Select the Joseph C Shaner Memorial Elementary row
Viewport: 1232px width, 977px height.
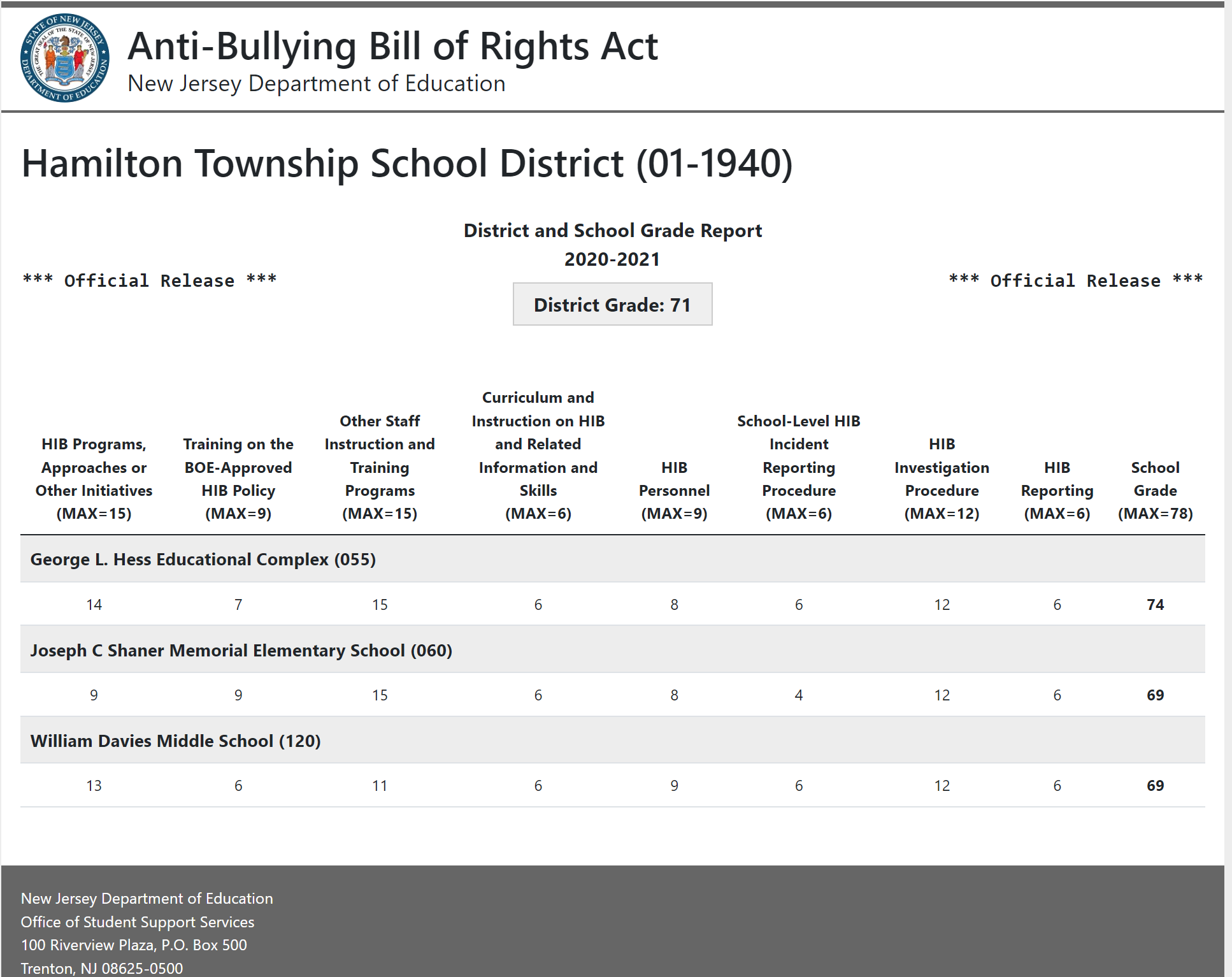click(241, 650)
